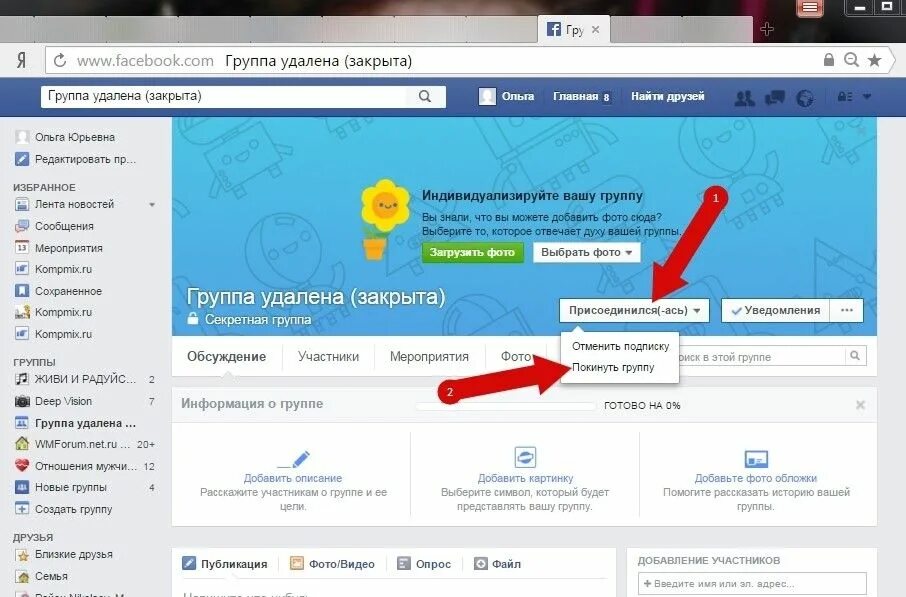Image resolution: width=906 pixels, height=597 pixels.
Task: Open the notifications globe icon
Action: 805,98
